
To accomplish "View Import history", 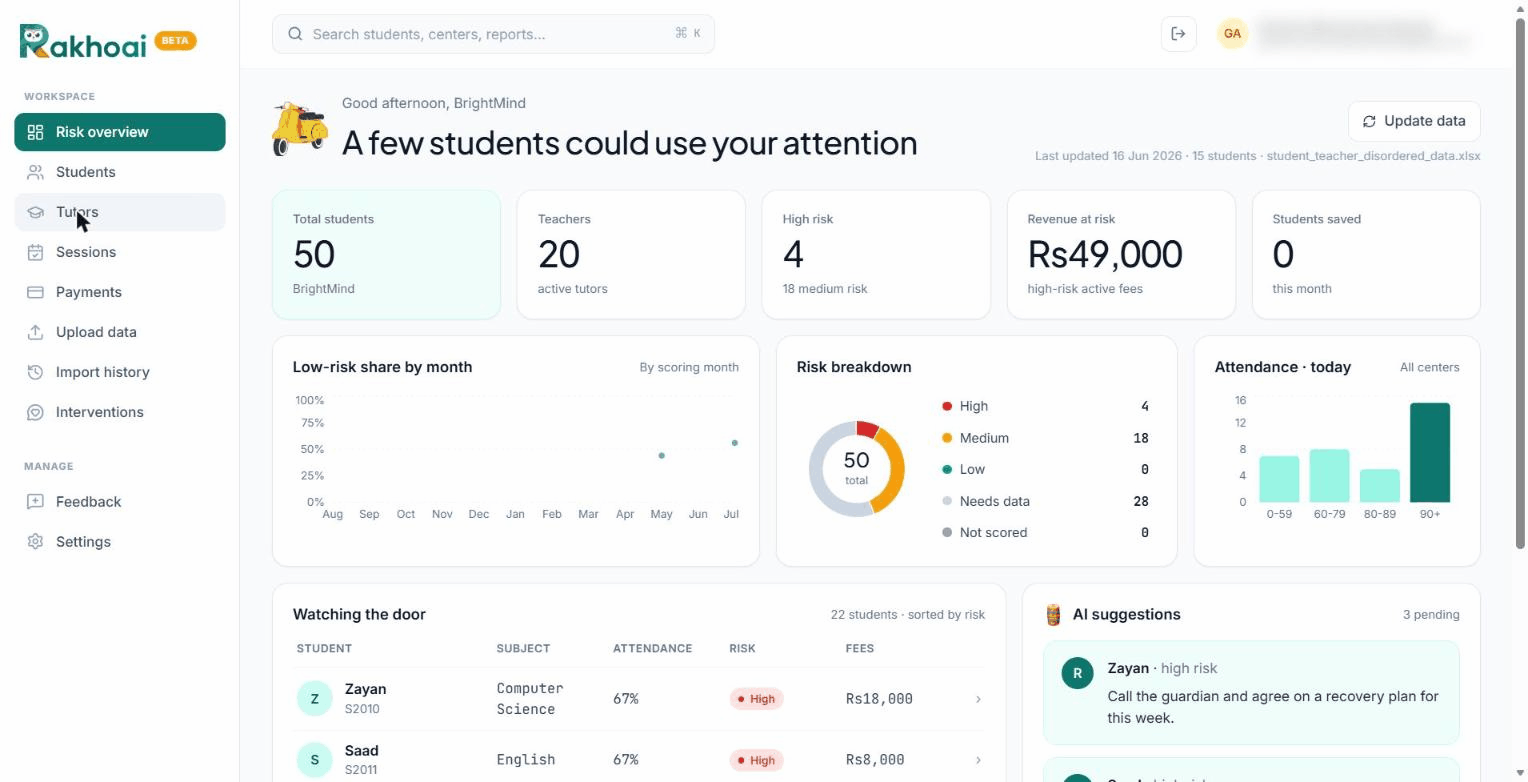I will click(x=120, y=372).
